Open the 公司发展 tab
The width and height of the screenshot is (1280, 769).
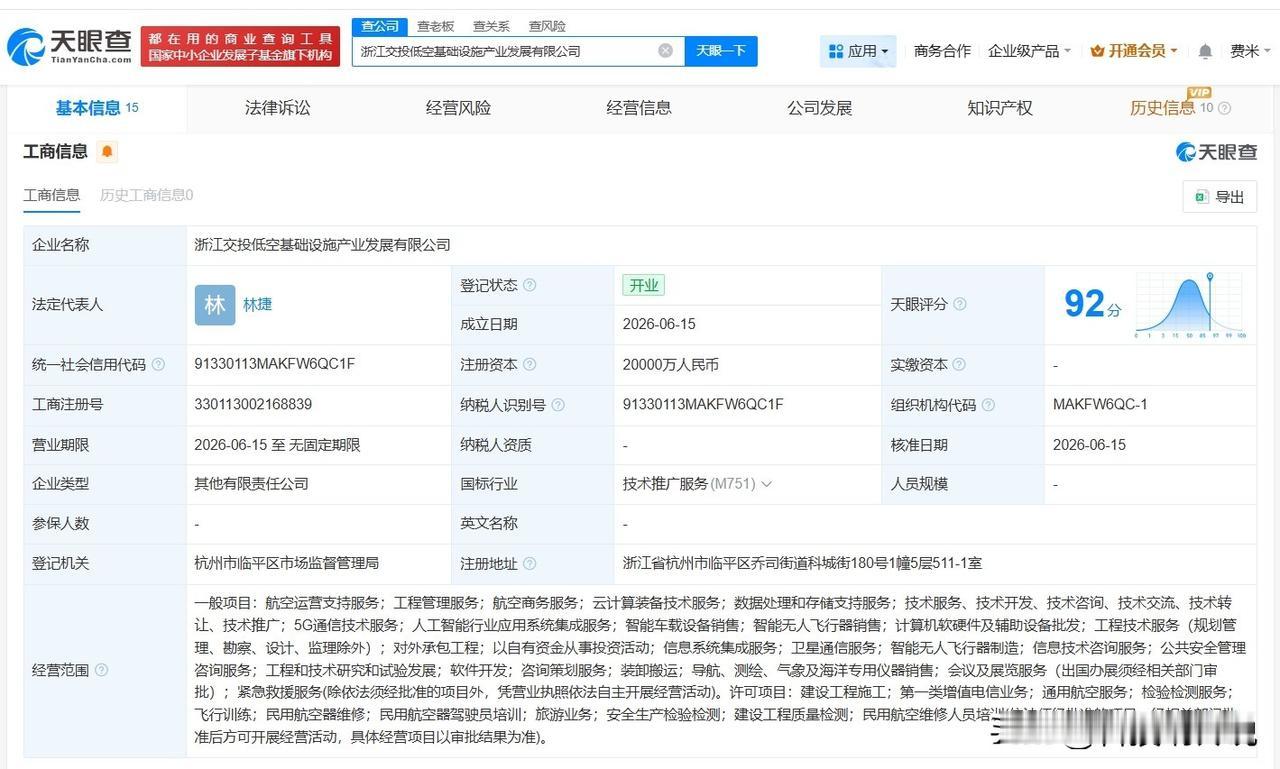pos(819,108)
